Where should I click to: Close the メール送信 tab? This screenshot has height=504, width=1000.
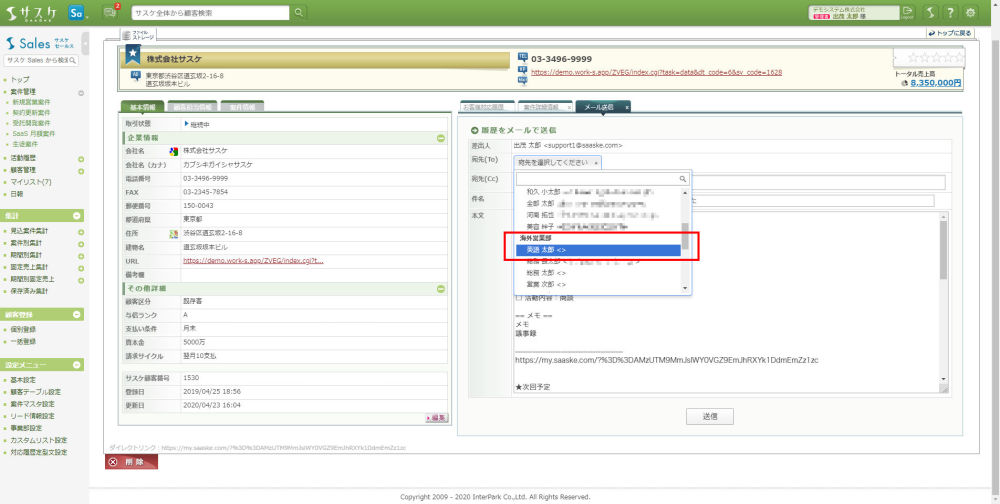(627, 106)
